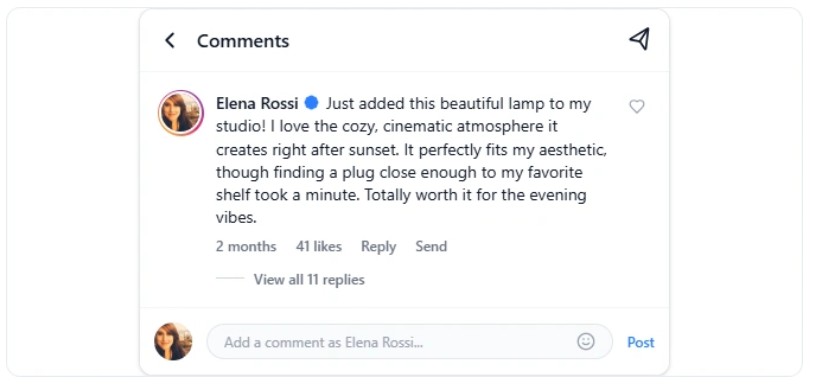Click the Post button
Image resolution: width=823 pixels, height=385 pixels.
pos(641,343)
